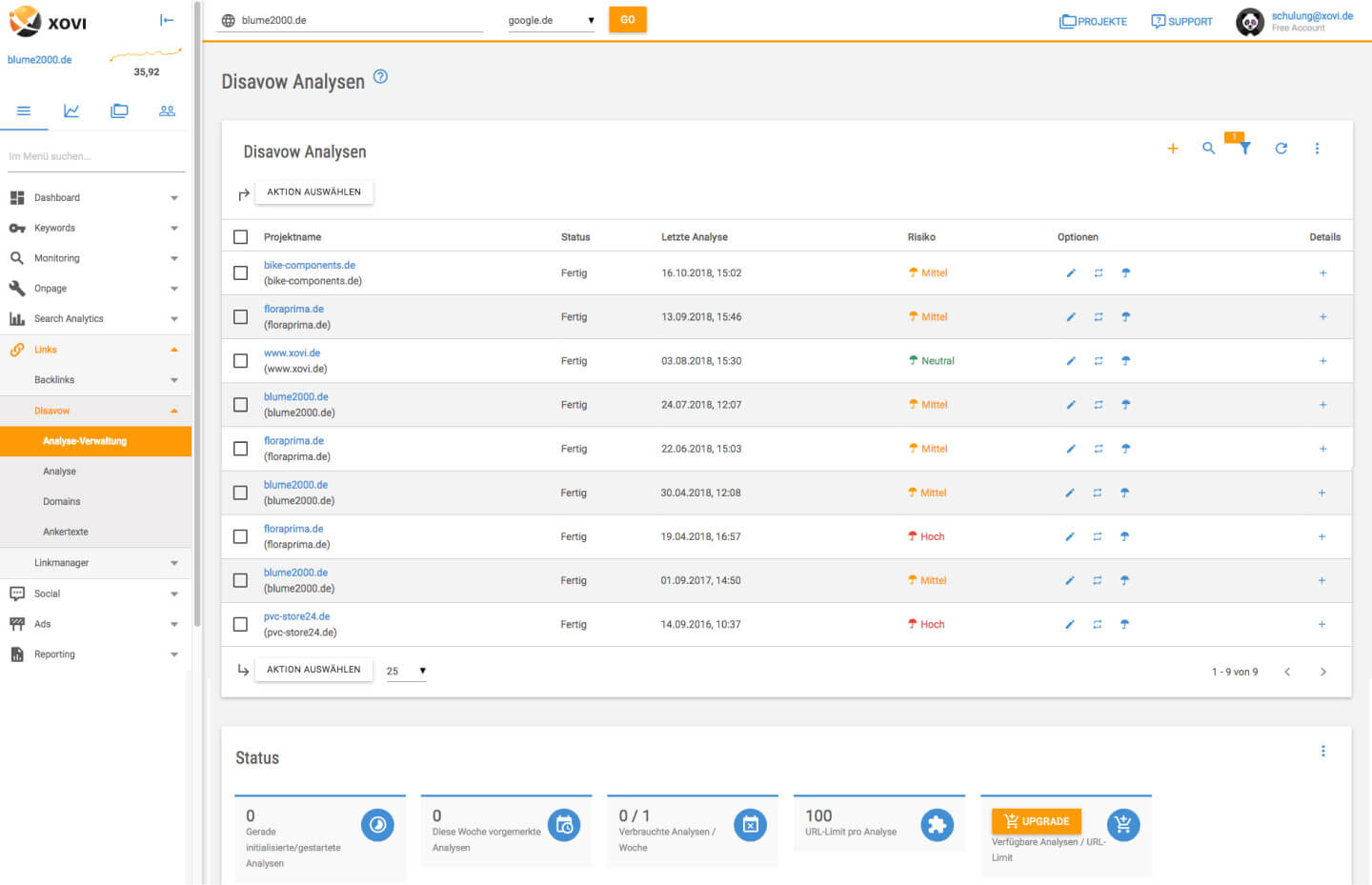1372x885 pixels.
Task: Toggle the select-all checkbox in table header
Action: click(241, 237)
